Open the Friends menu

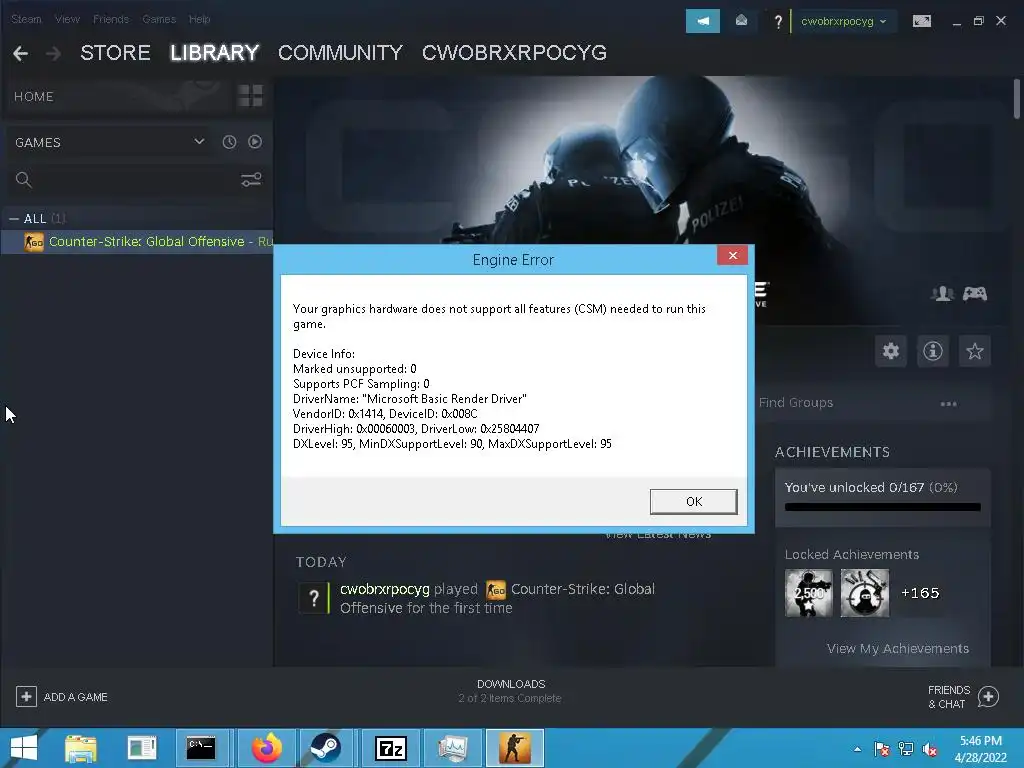[x=111, y=19]
